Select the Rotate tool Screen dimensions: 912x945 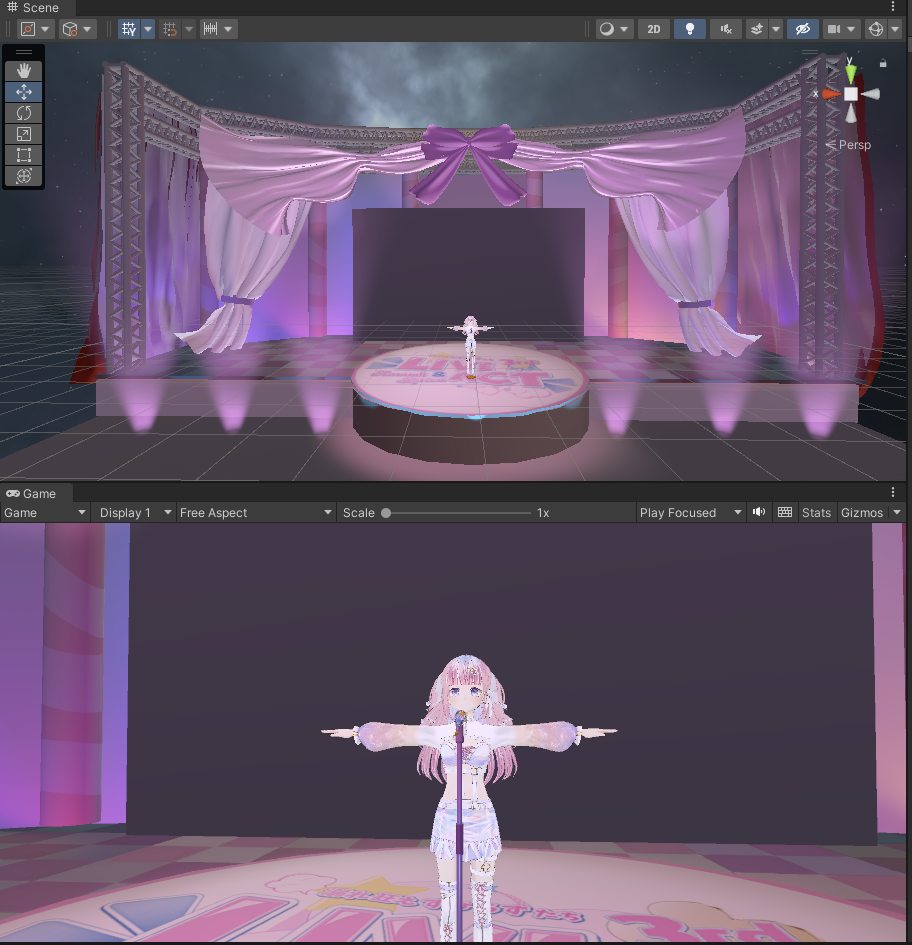(x=24, y=113)
